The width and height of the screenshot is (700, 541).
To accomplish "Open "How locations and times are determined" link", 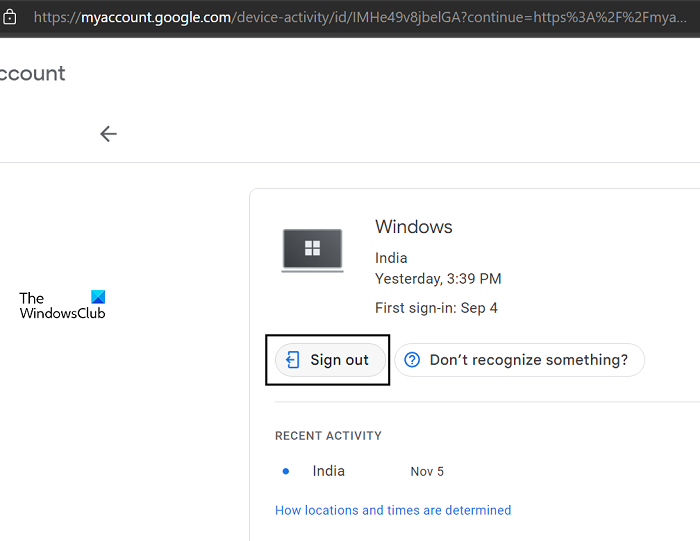I will pyautogui.click(x=393, y=510).
